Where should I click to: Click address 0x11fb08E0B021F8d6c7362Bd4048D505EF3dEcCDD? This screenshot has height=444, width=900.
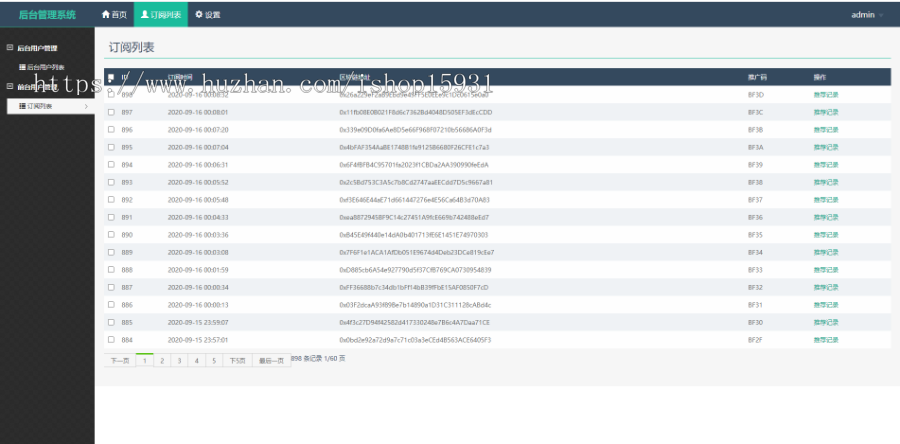tap(416, 112)
